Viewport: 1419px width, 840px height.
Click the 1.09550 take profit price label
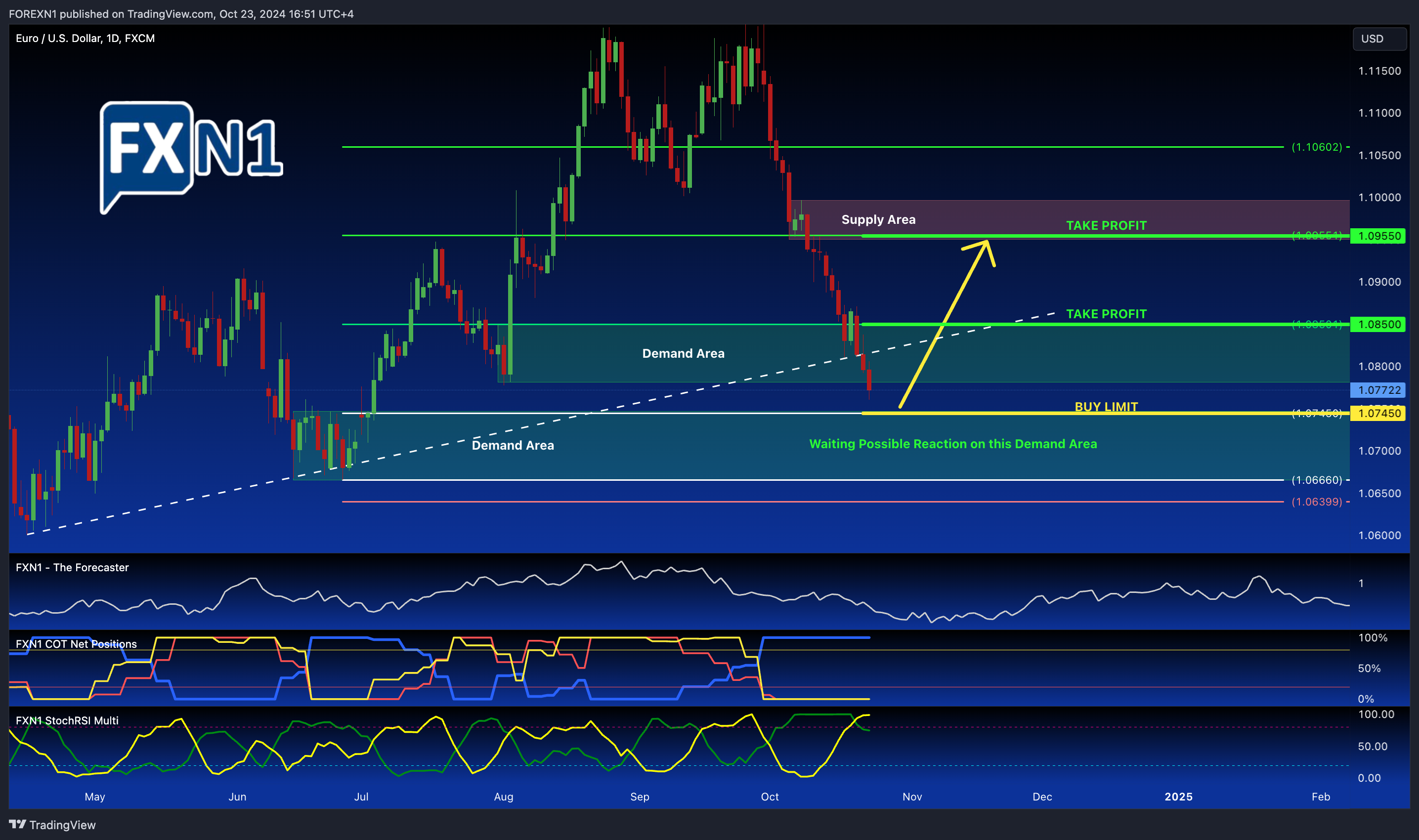(1377, 236)
